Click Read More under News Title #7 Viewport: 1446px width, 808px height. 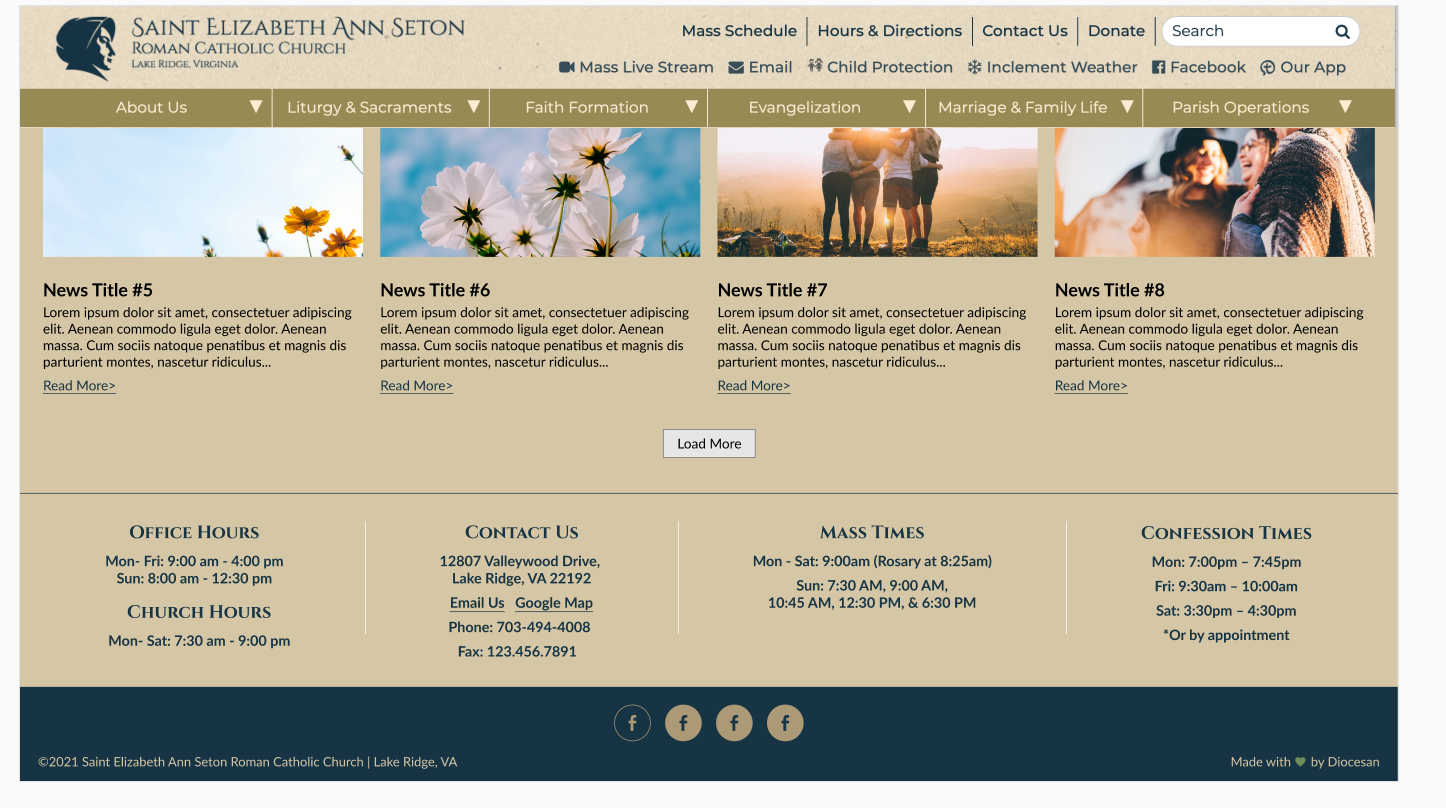click(753, 386)
